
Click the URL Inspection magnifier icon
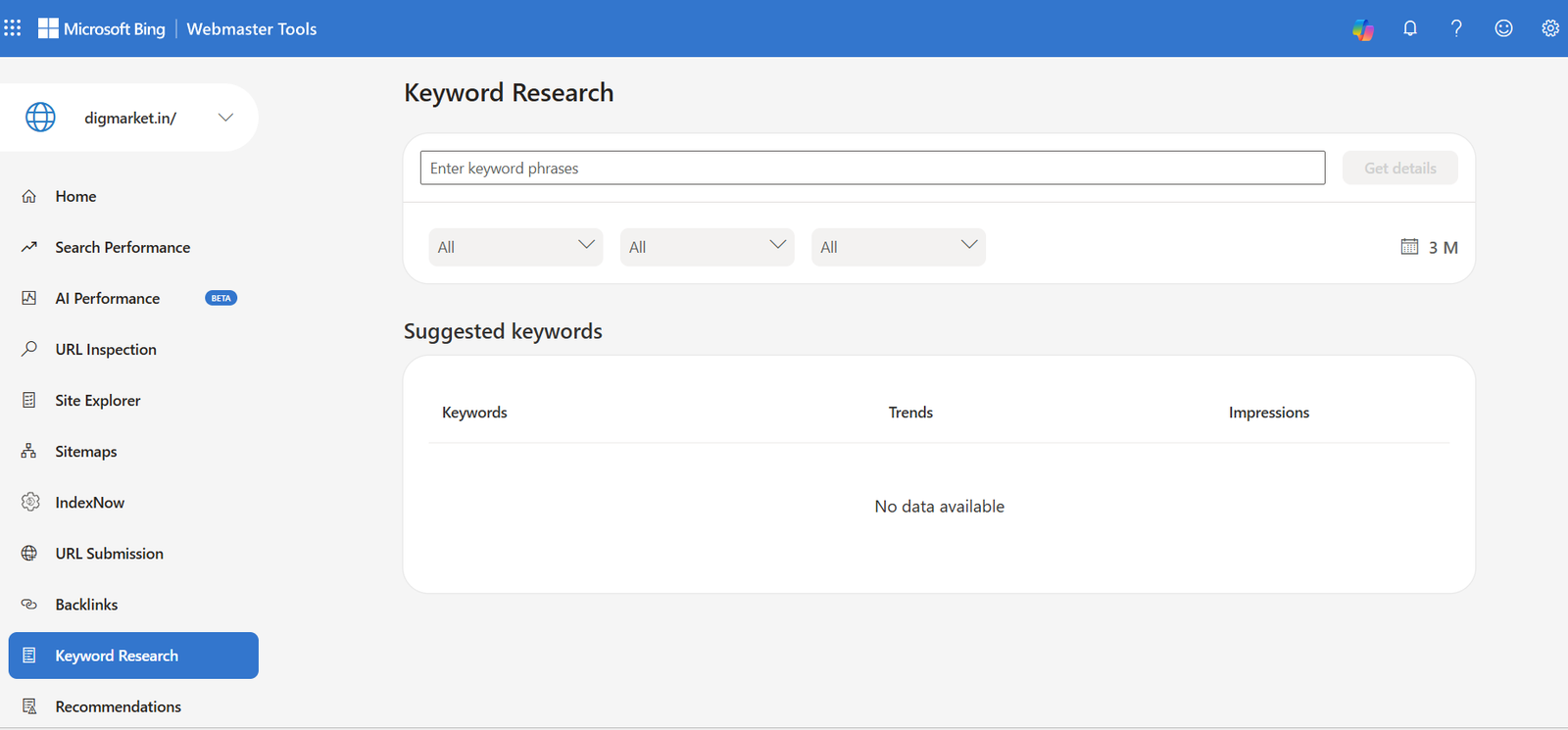[29, 349]
